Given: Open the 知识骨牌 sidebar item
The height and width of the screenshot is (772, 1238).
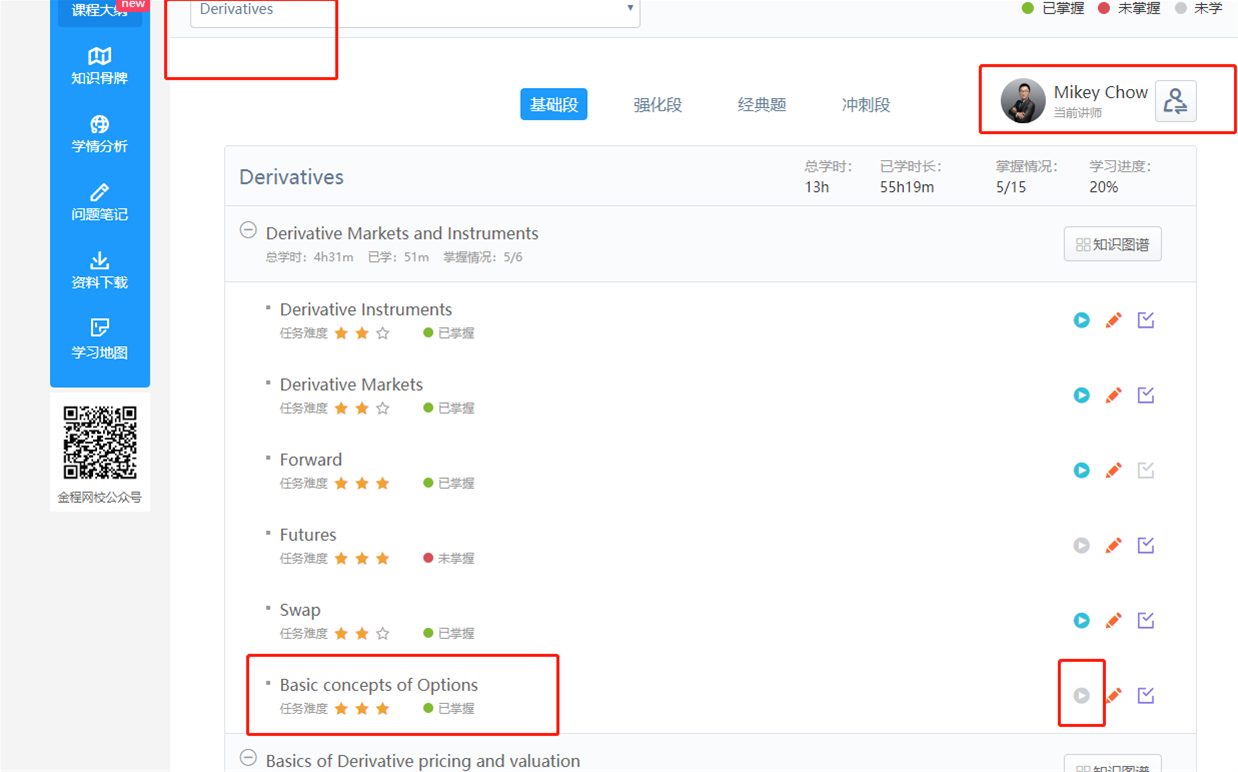Looking at the screenshot, I should click(99, 66).
